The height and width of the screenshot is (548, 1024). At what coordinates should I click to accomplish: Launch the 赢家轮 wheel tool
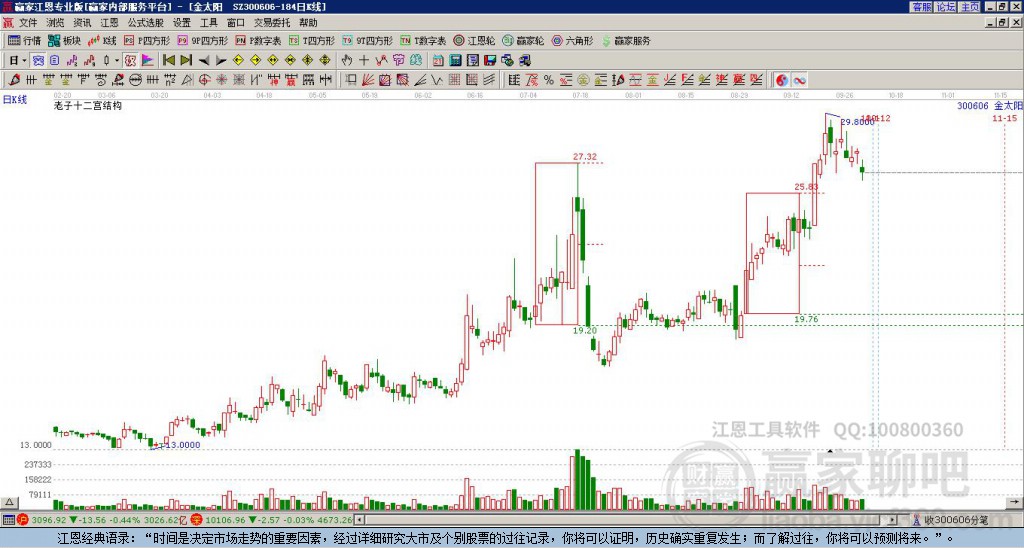pyautogui.click(x=523, y=40)
